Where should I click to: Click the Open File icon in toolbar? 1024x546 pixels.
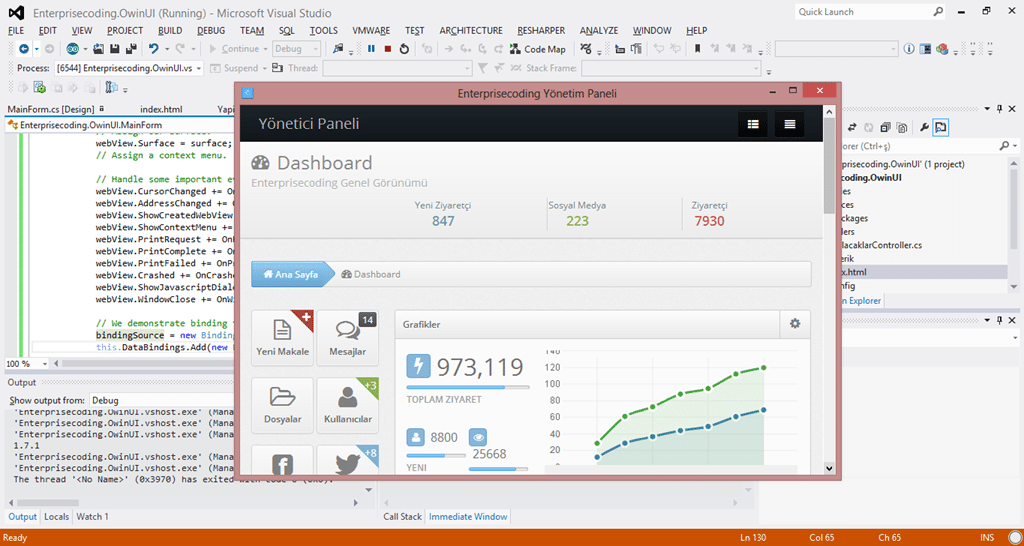(99, 49)
